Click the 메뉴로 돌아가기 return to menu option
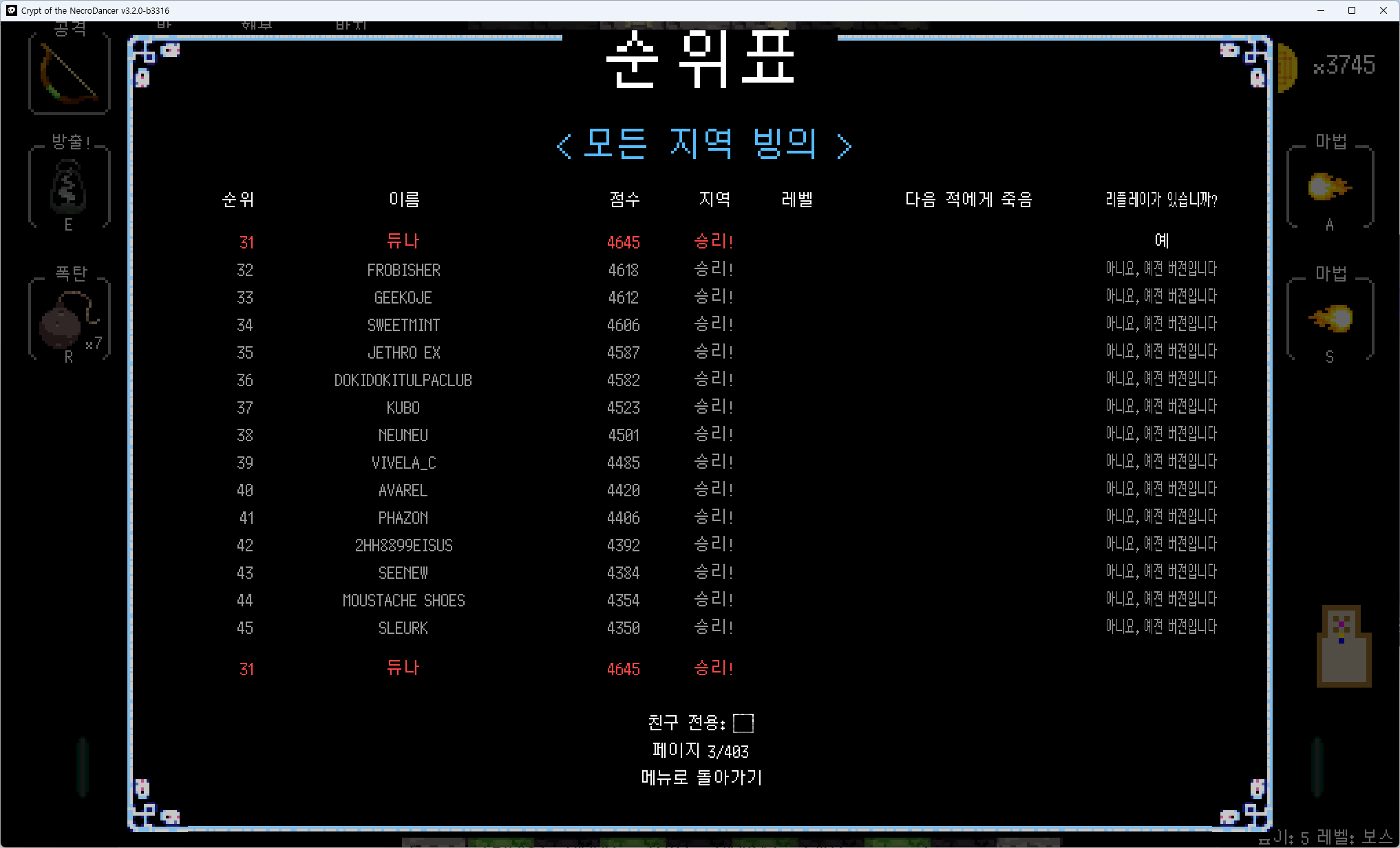Screen dimensions: 1400x848 [x=701, y=778]
